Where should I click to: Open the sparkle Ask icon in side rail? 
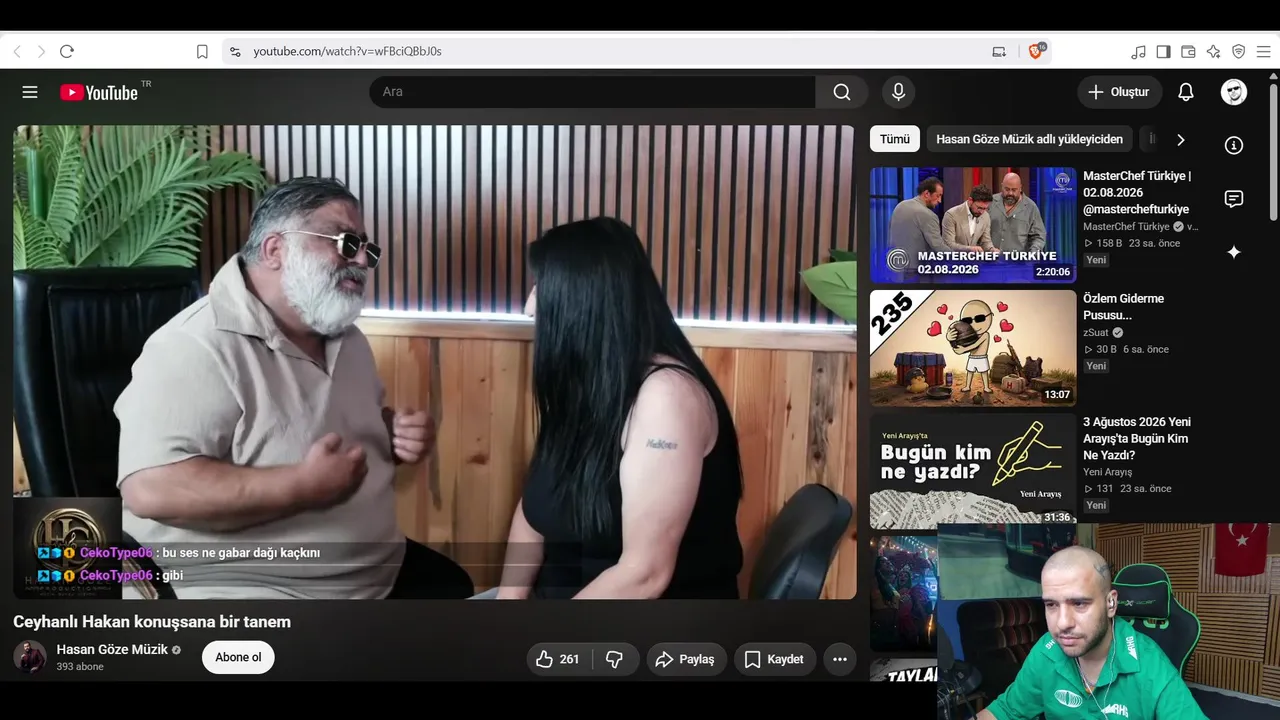(x=1234, y=252)
